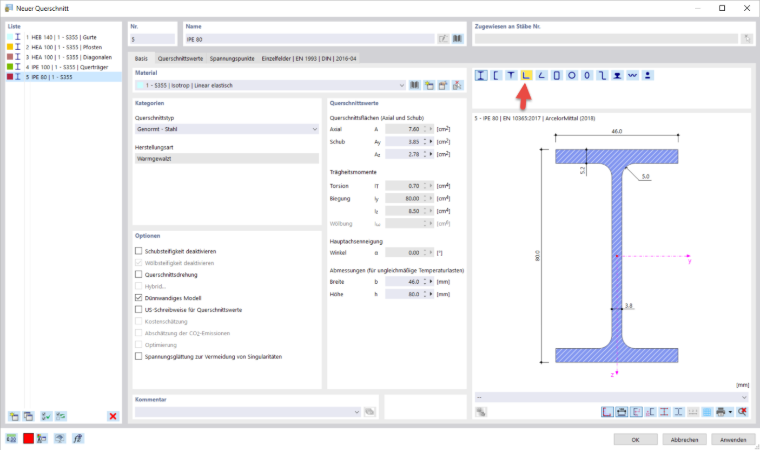
Task: Click the Hybrid... checkbox
Action: coord(139,286)
